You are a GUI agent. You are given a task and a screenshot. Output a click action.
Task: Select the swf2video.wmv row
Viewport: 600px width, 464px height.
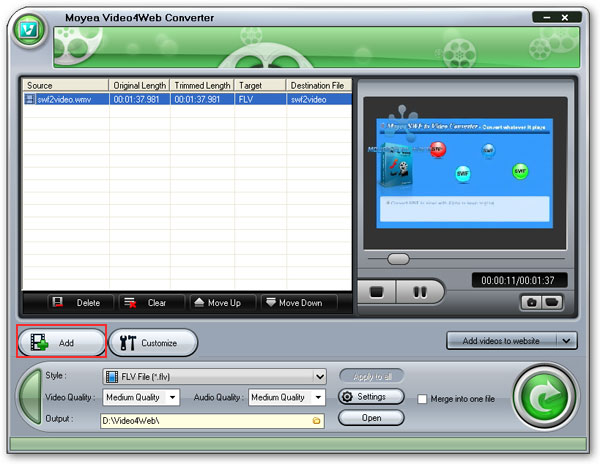coord(188,99)
